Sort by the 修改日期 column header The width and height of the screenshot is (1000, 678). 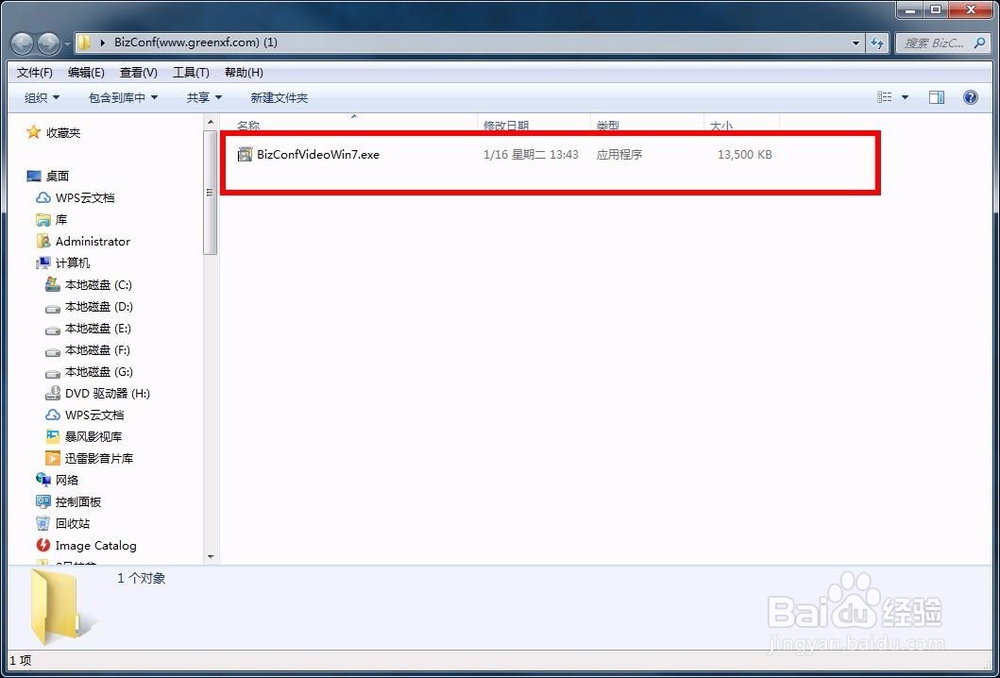506,125
